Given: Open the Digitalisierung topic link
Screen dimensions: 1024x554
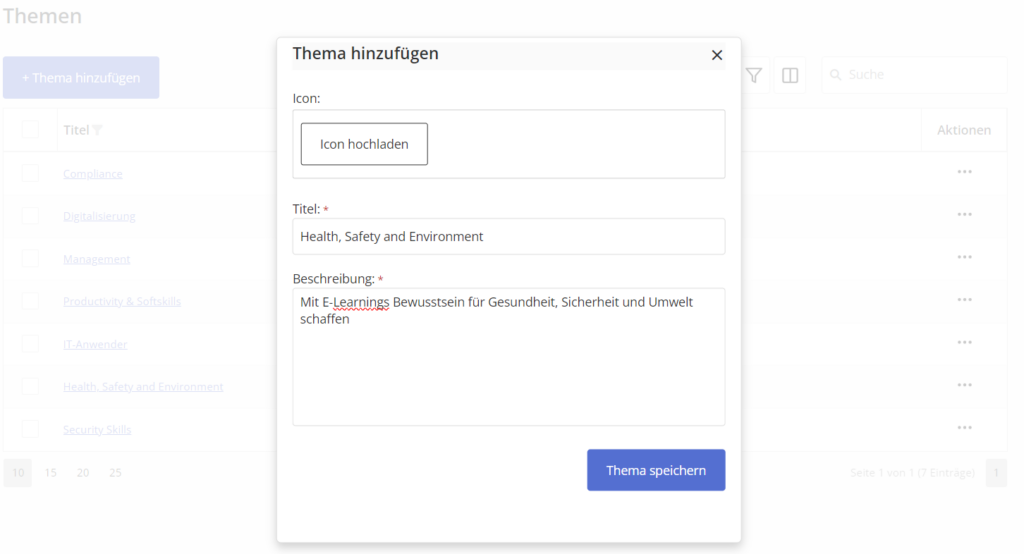Looking at the screenshot, I should point(99,216).
